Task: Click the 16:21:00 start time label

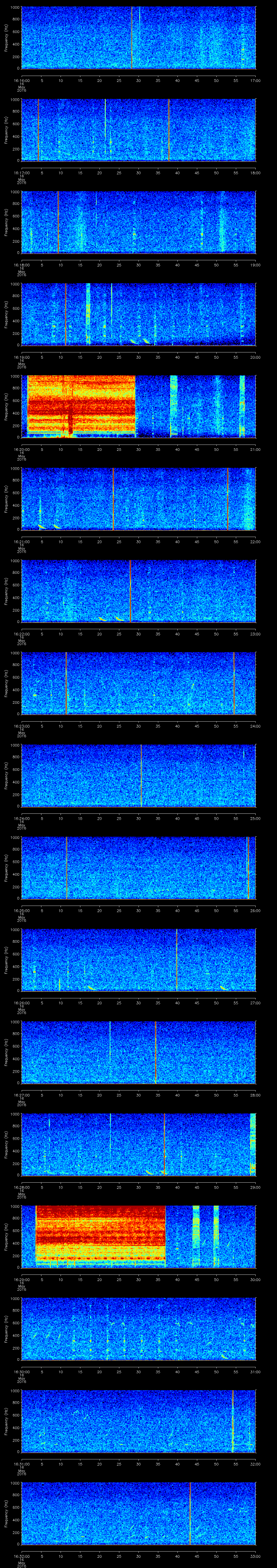Action: click(21, 542)
